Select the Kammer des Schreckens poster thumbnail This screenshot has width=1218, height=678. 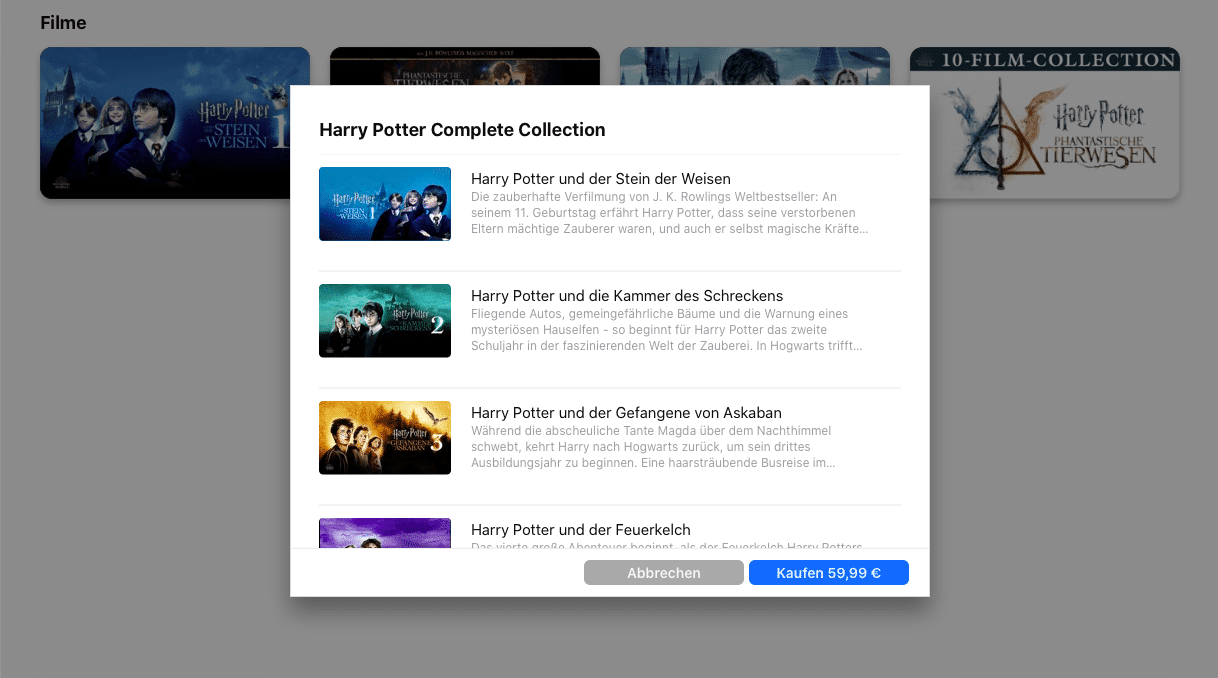(x=385, y=321)
